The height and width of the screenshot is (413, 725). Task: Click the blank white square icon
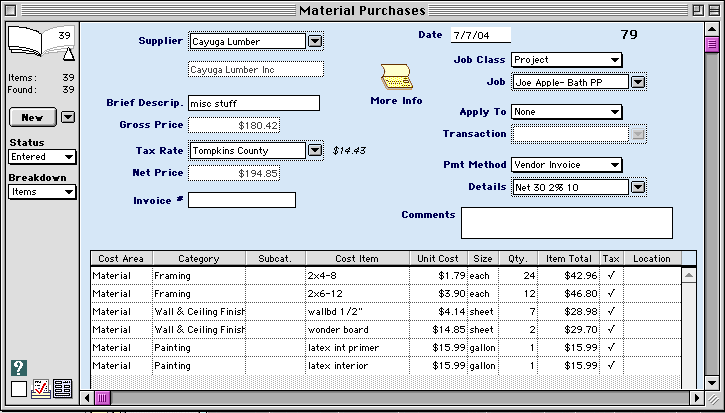(18, 389)
